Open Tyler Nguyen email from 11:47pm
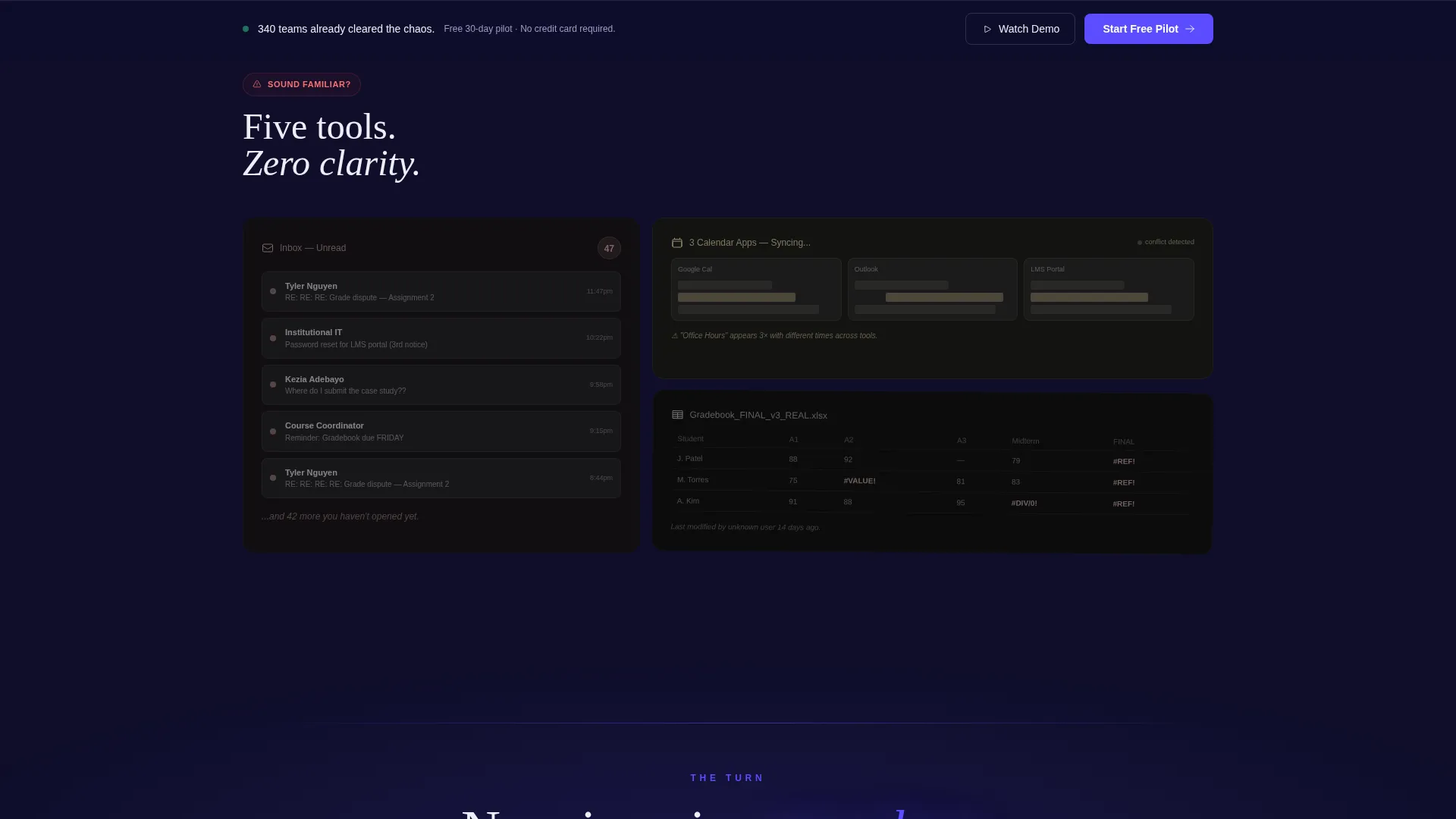This screenshot has height=819, width=1456. click(441, 291)
